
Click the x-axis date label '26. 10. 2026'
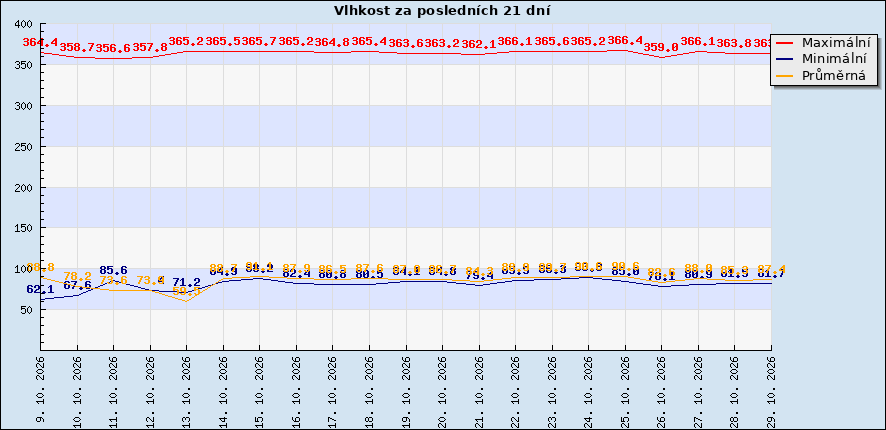(662, 391)
